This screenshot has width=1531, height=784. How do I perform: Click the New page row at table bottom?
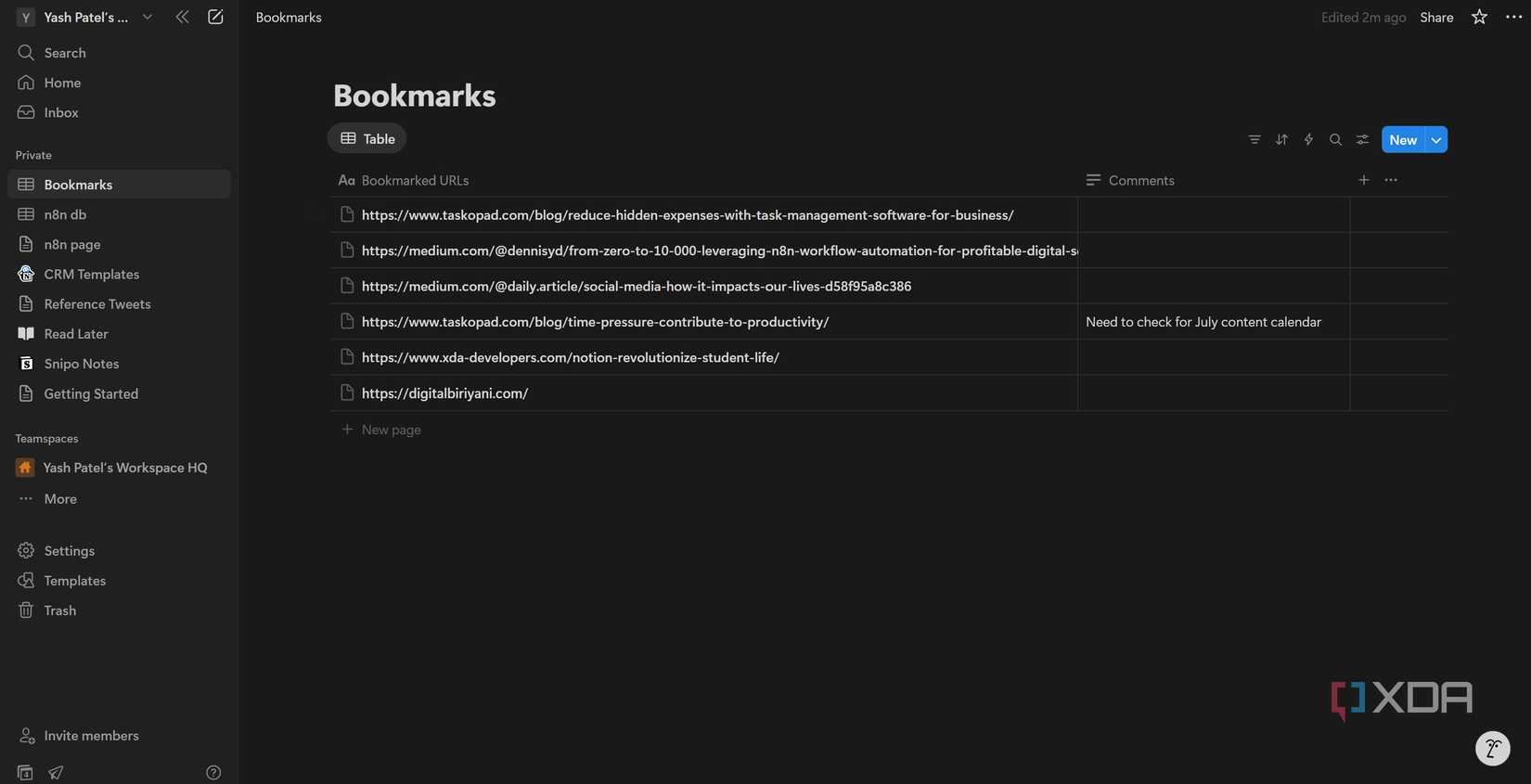pos(380,429)
